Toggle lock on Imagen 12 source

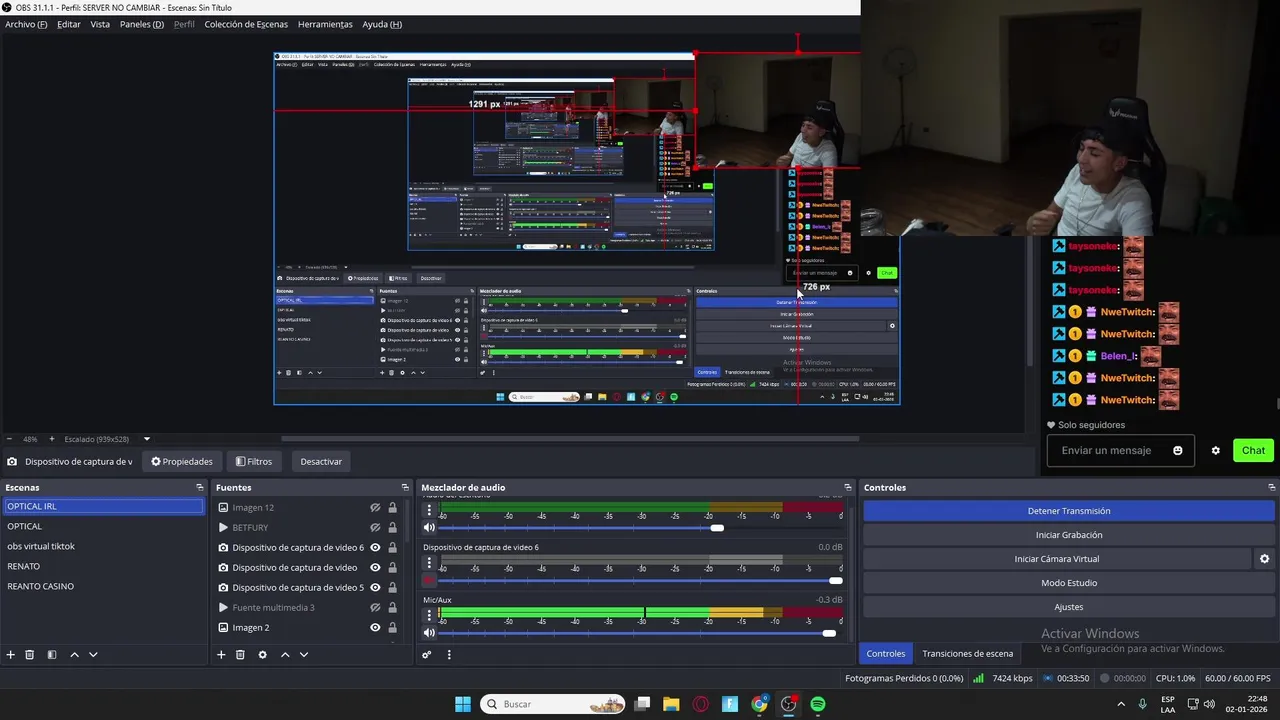392,507
